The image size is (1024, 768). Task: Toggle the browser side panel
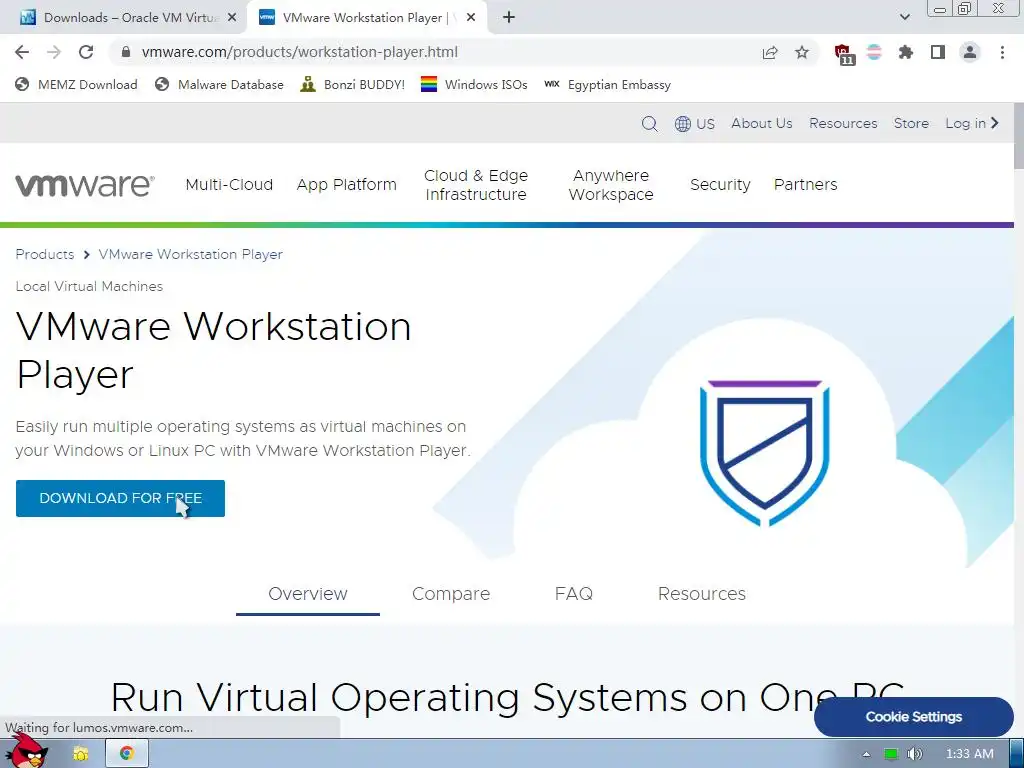938,52
